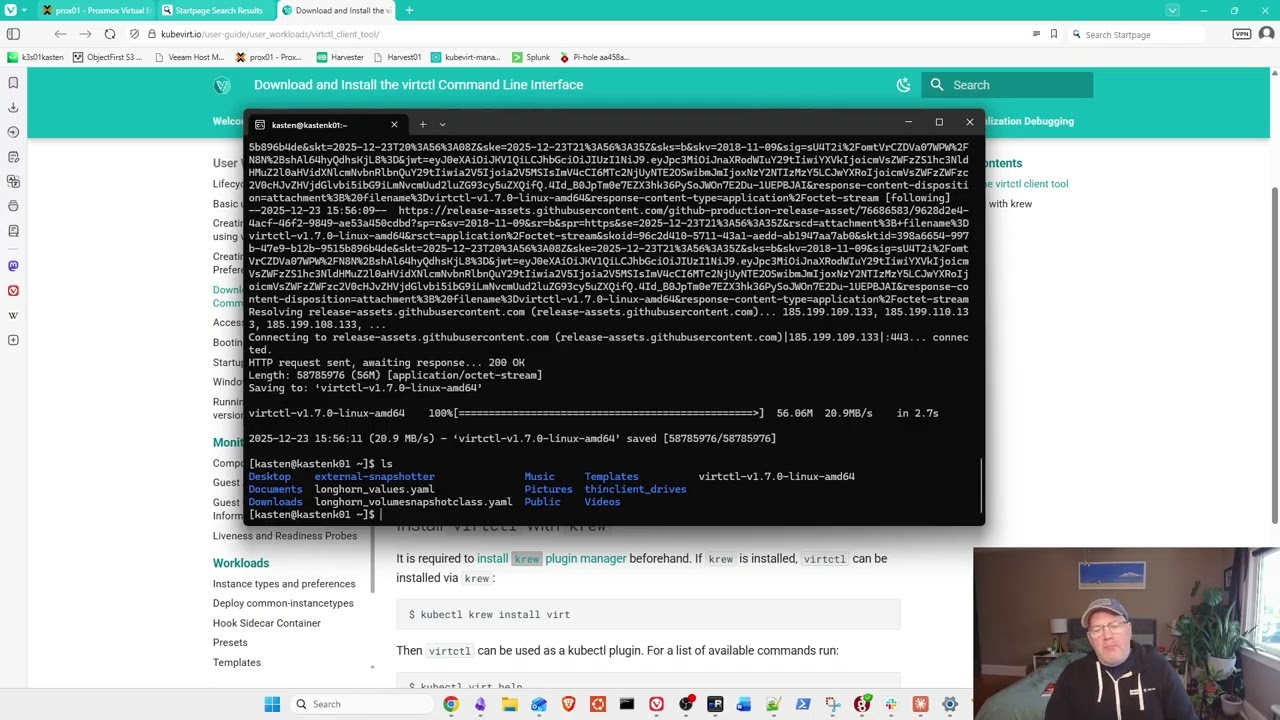This screenshot has height=720, width=1280.
Task: Toggle the browser side panel button
Action: (x=13, y=34)
